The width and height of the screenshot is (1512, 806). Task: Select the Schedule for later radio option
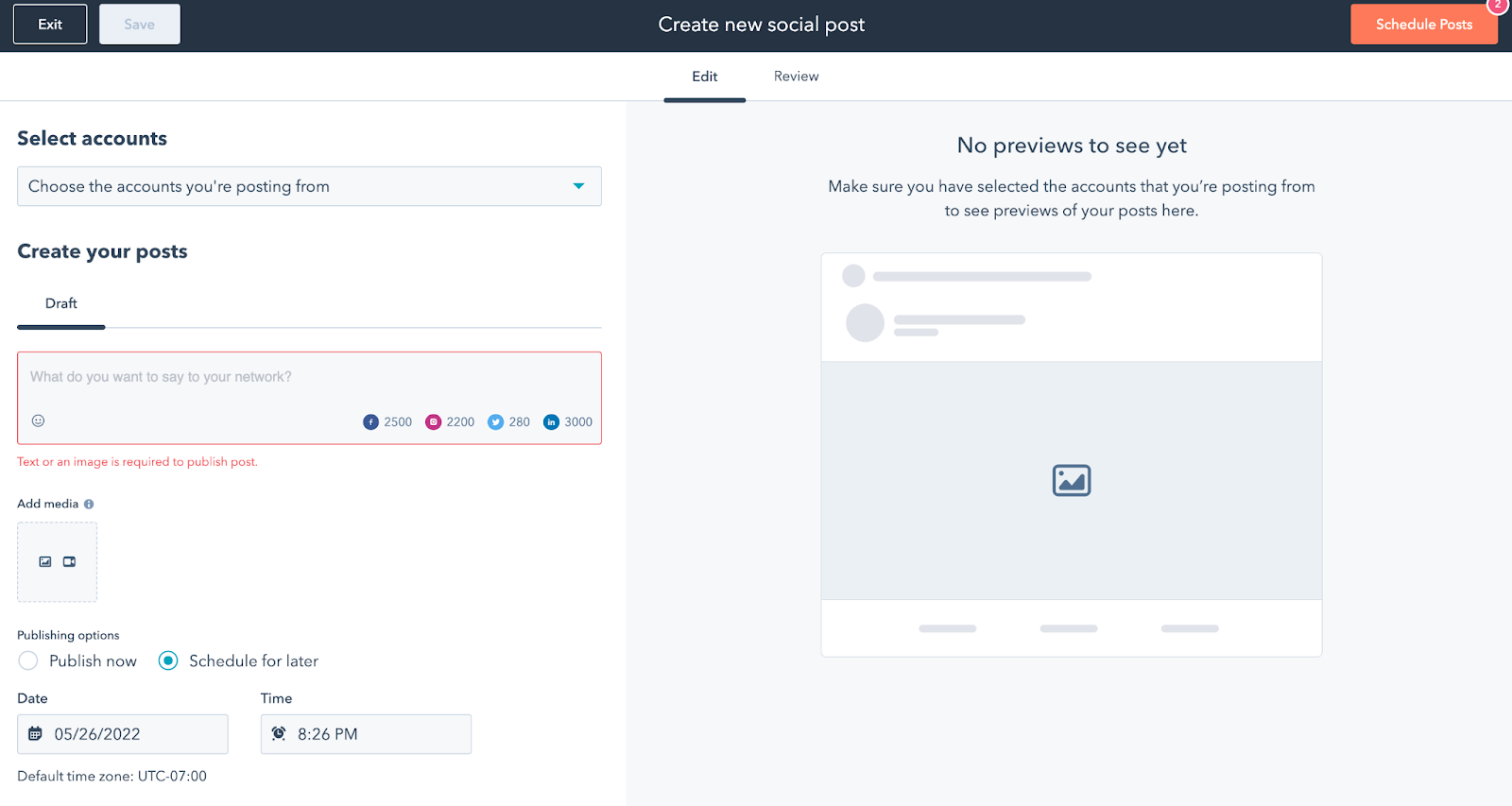point(168,661)
